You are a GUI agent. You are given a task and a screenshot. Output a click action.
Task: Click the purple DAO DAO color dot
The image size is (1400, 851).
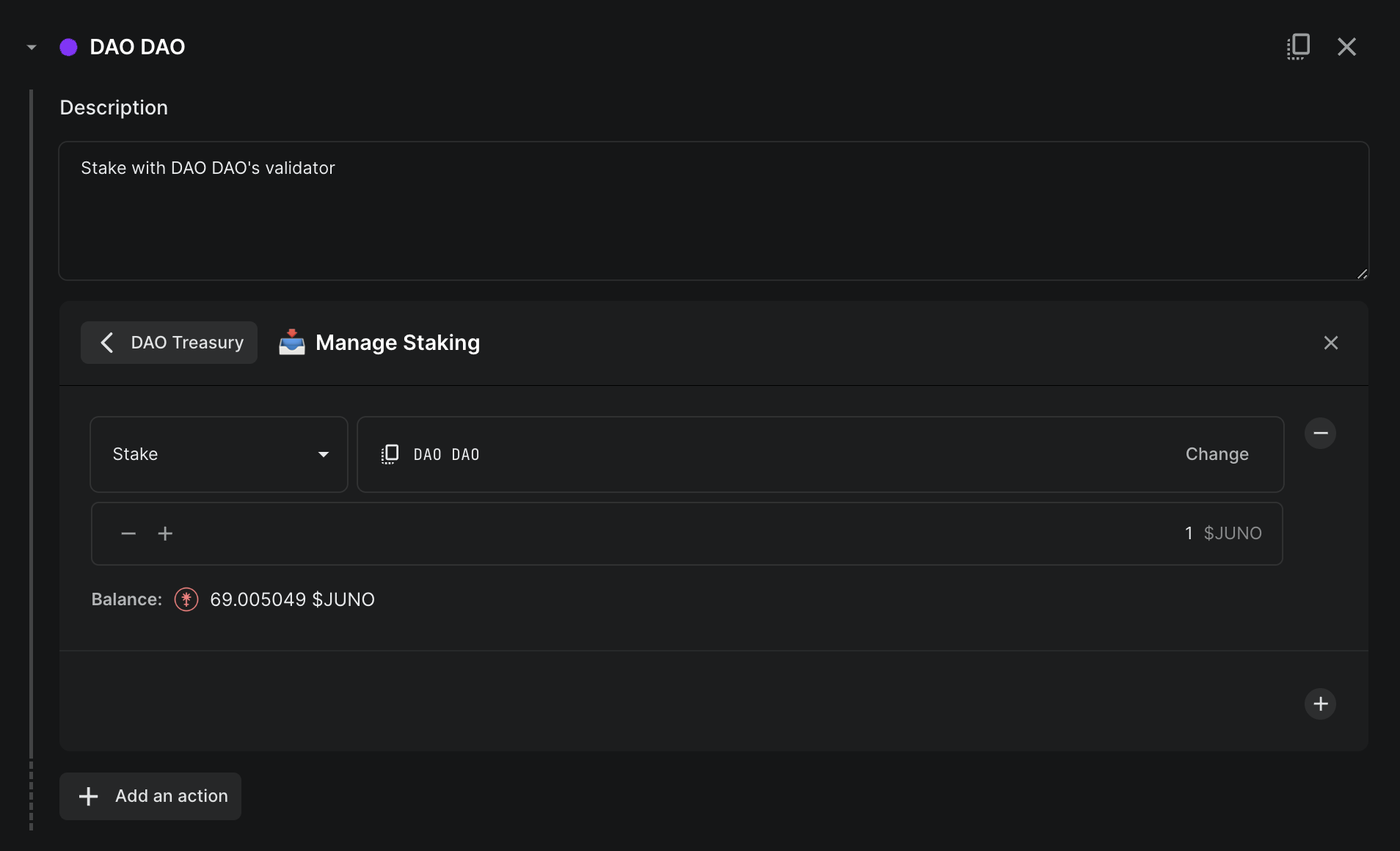(68, 47)
